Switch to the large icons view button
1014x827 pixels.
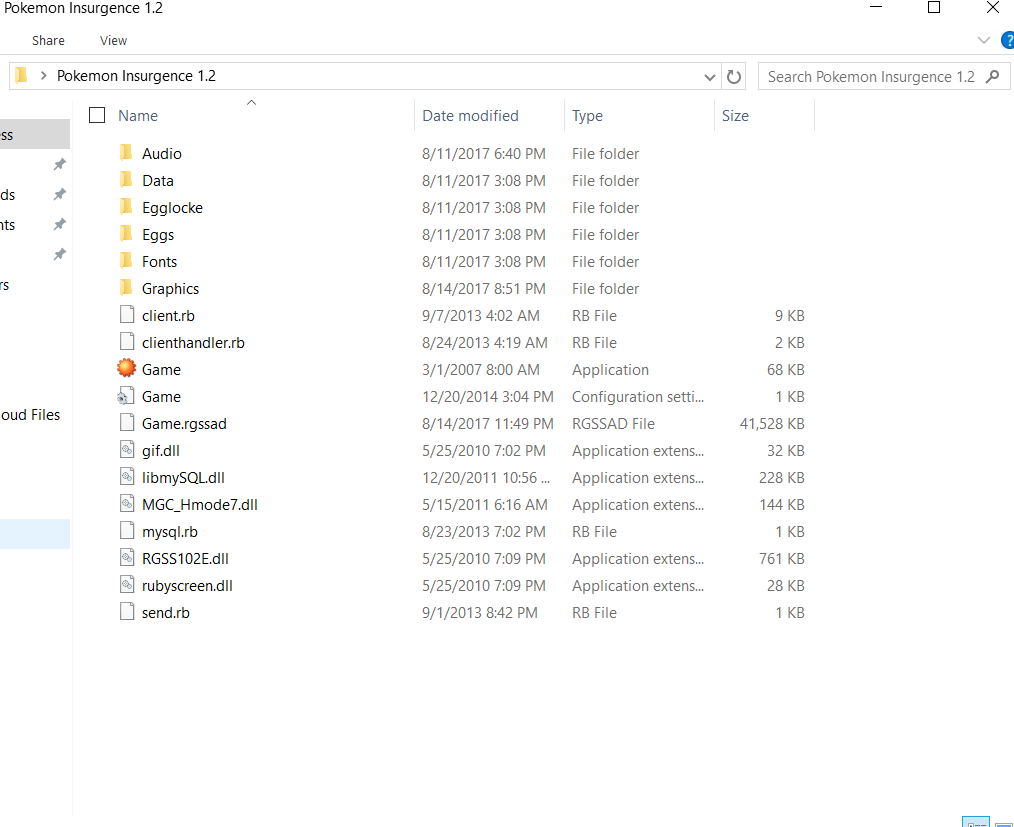1002,822
